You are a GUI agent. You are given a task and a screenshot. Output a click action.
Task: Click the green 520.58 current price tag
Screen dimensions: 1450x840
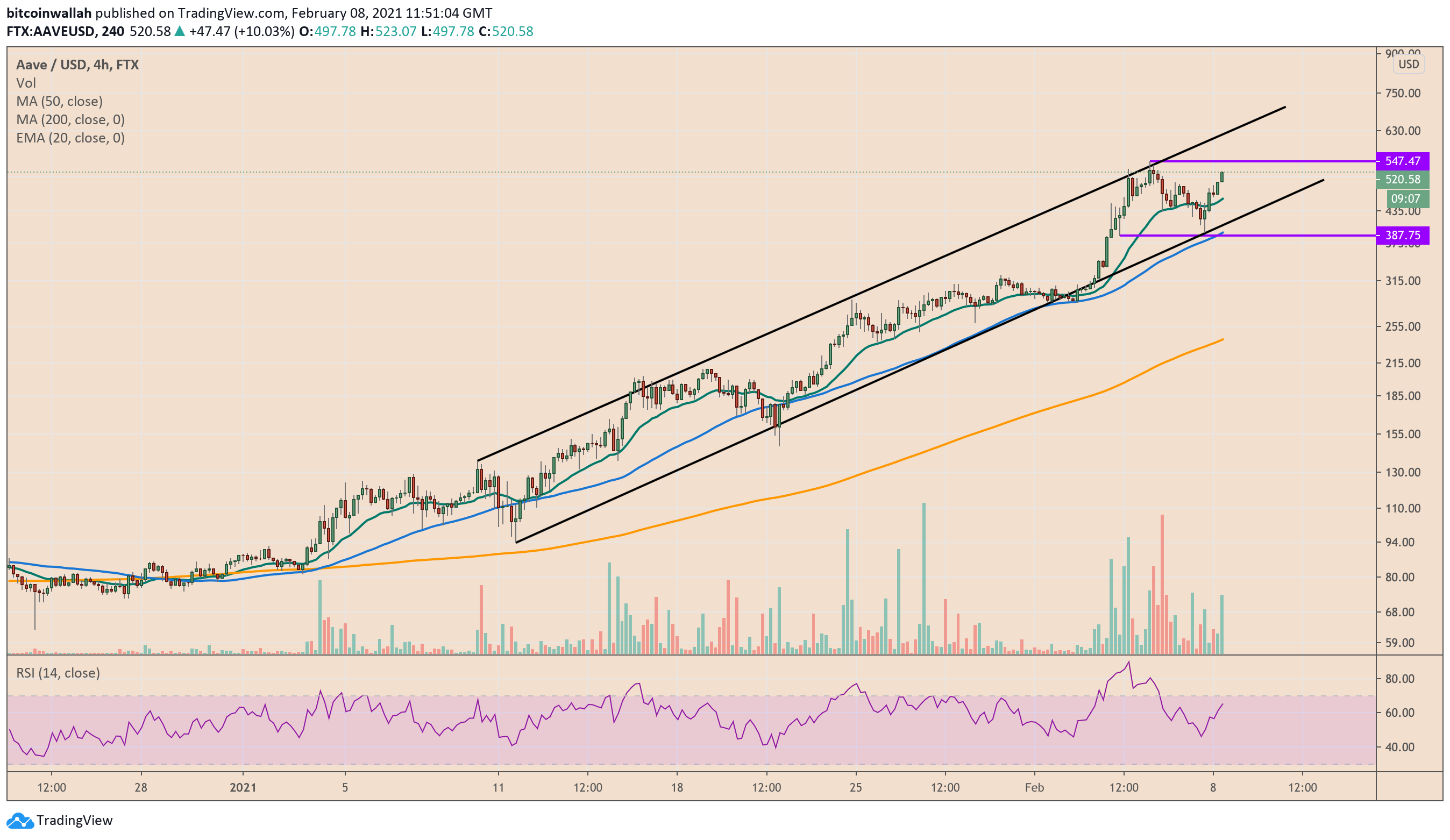pyautogui.click(x=1402, y=180)
